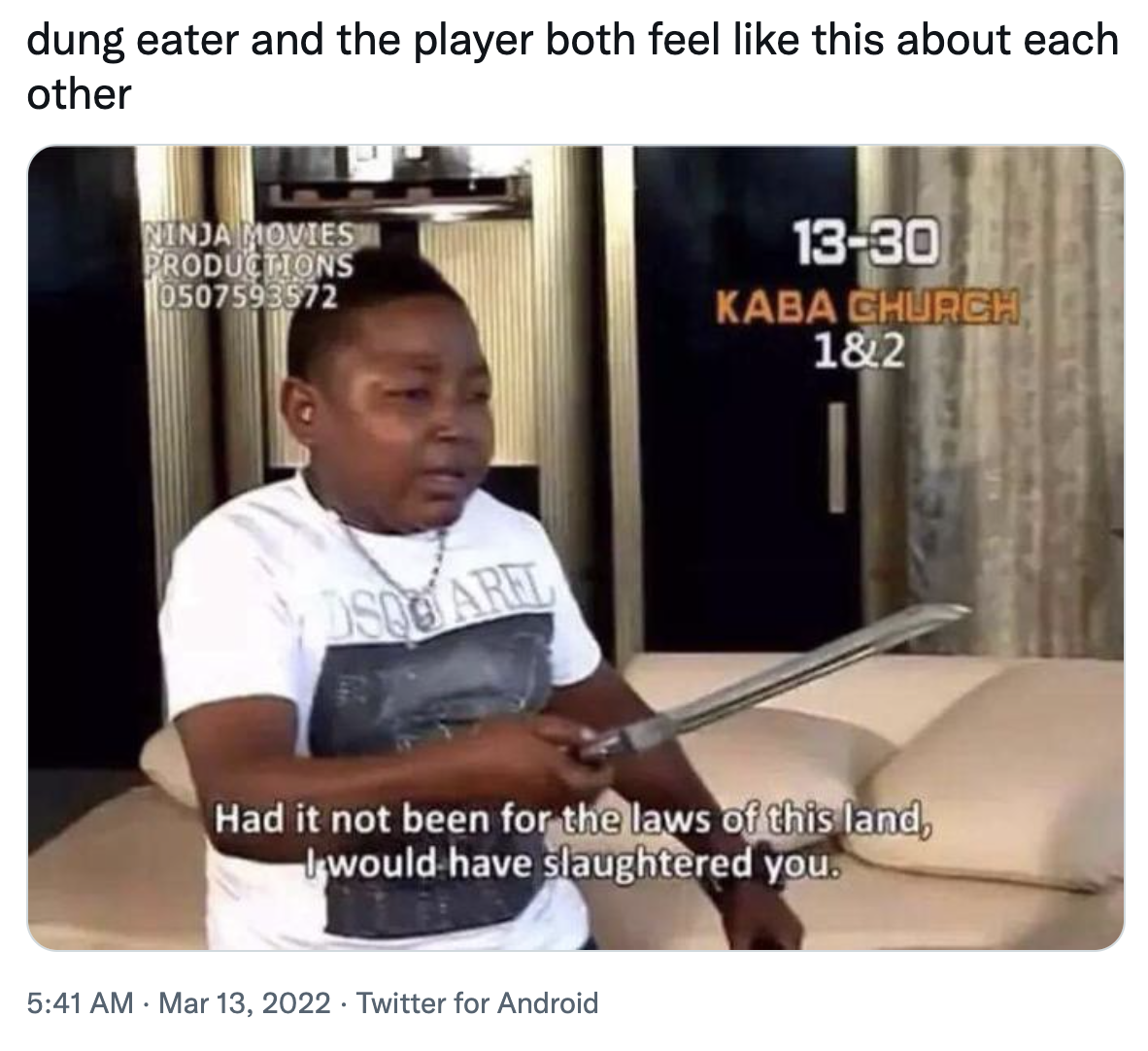
Task: Click the word other in tweet text
Action: tap(79, 94)
